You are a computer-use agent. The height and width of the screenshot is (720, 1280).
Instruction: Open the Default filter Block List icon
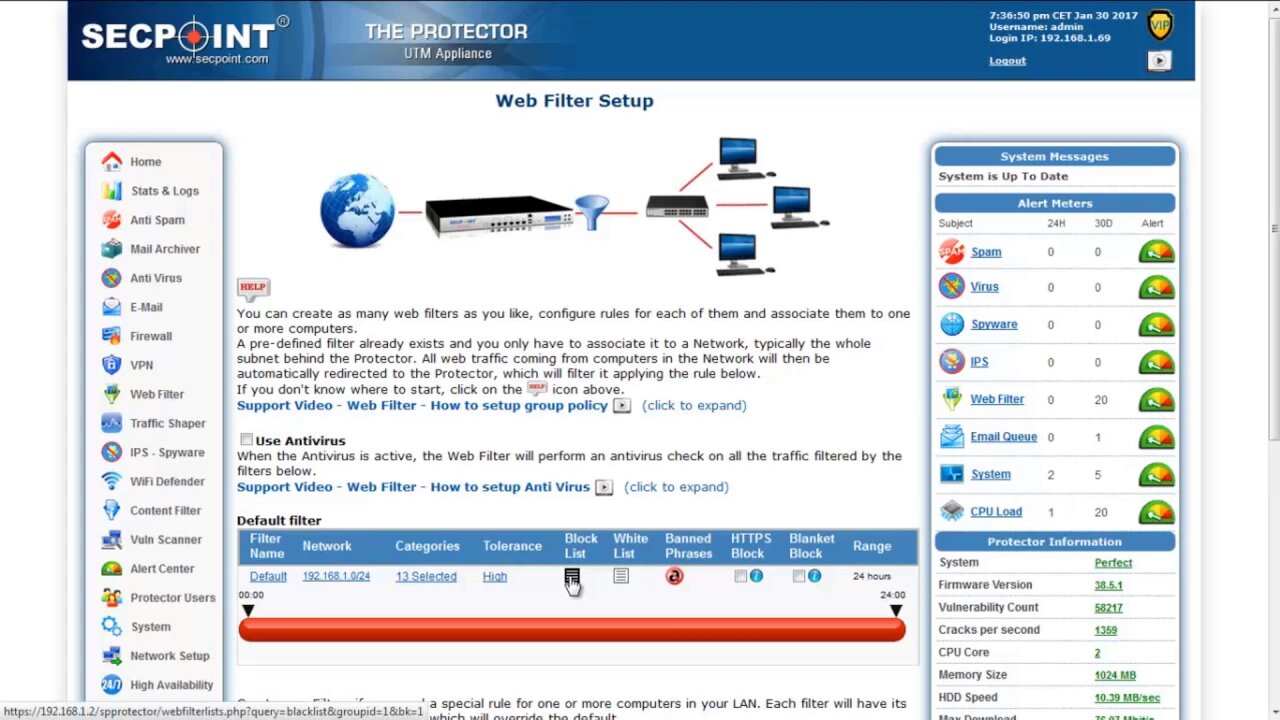click(572, 577)
